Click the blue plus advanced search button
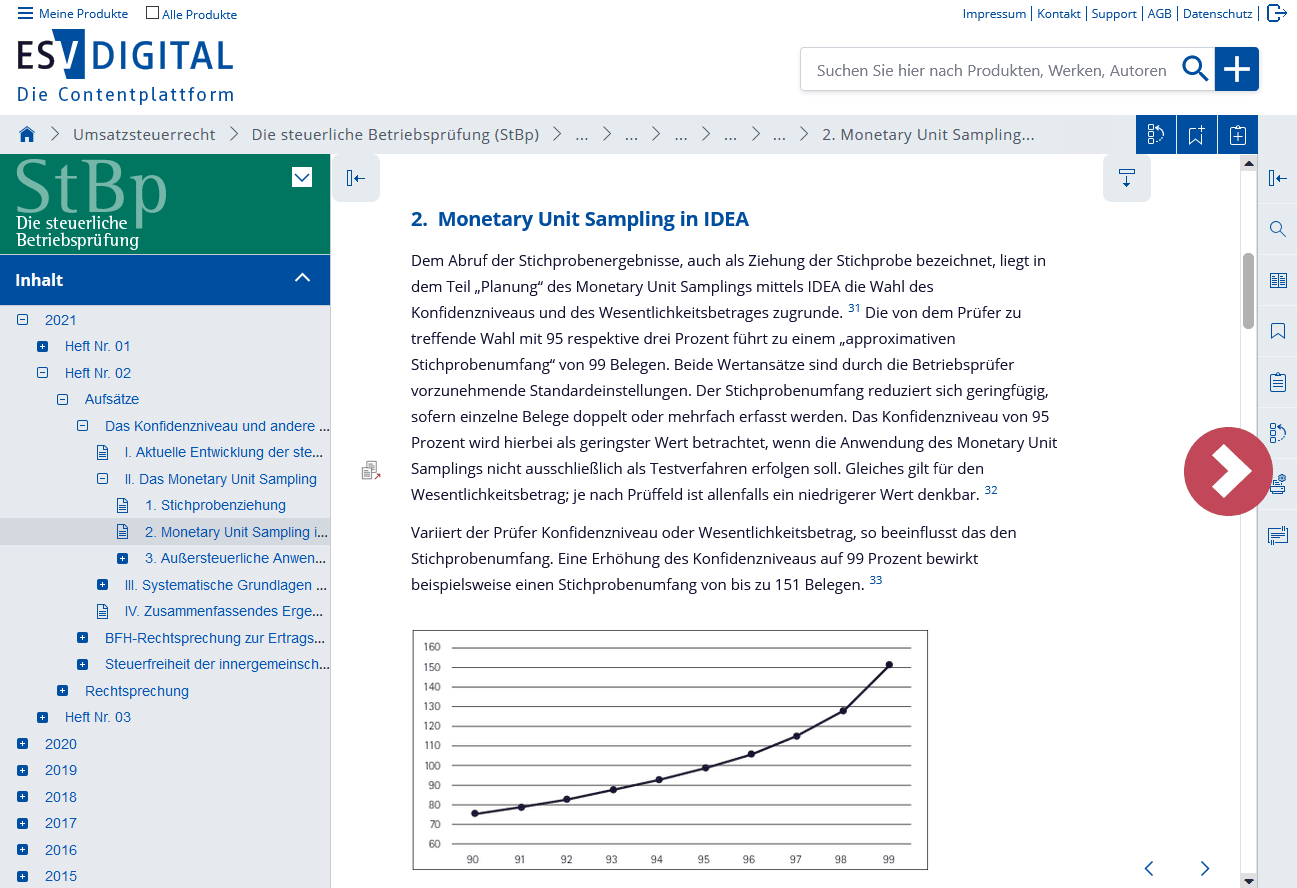This screenshot has height=888, width=1297. (x=1237, y=69)
